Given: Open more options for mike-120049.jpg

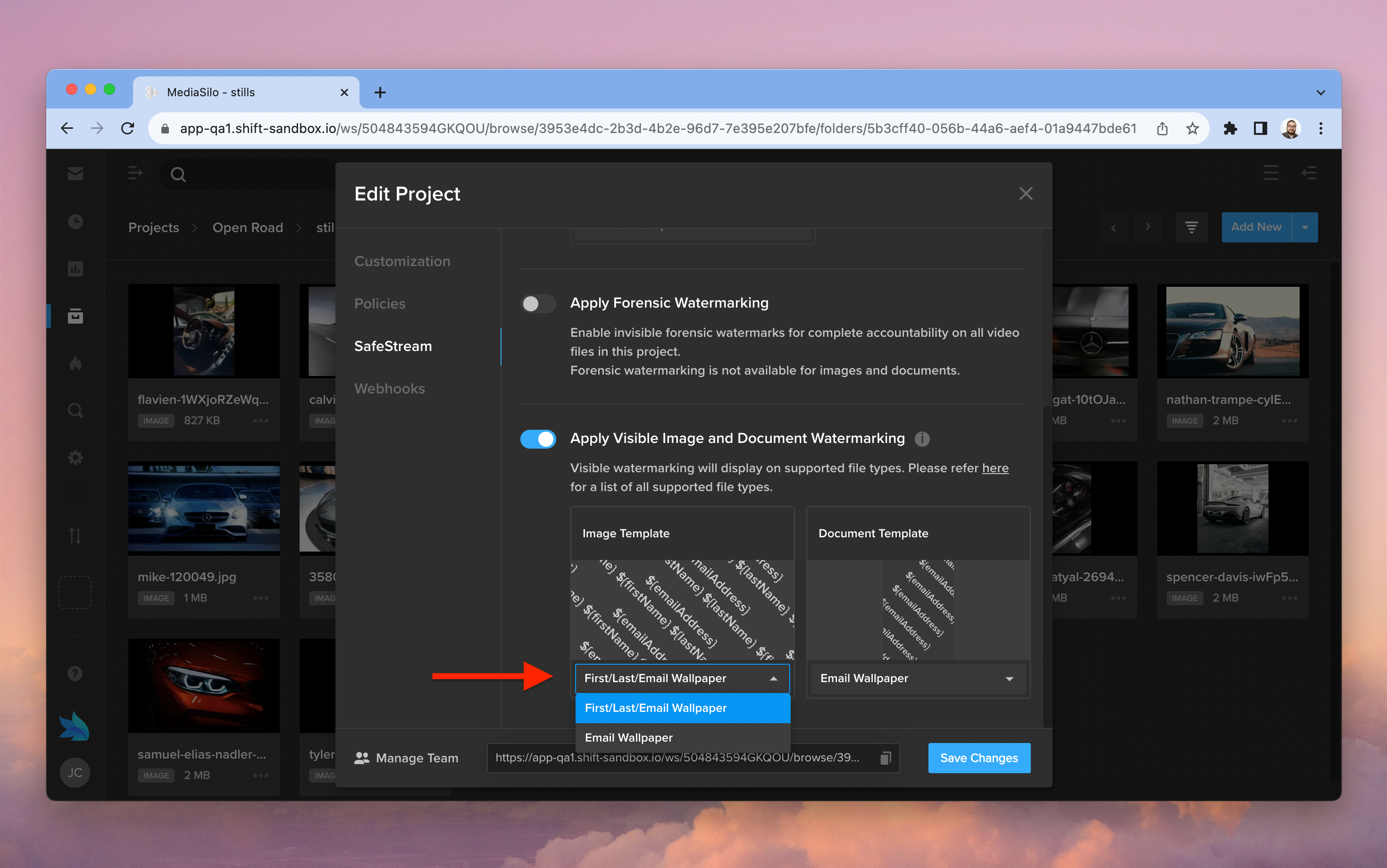Looking at the screenshot, I should pos(260,598).
